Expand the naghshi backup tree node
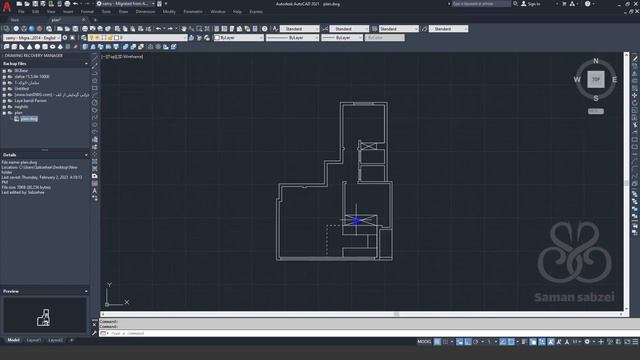The width and height of the screenshot is (640, 360). 4,107
